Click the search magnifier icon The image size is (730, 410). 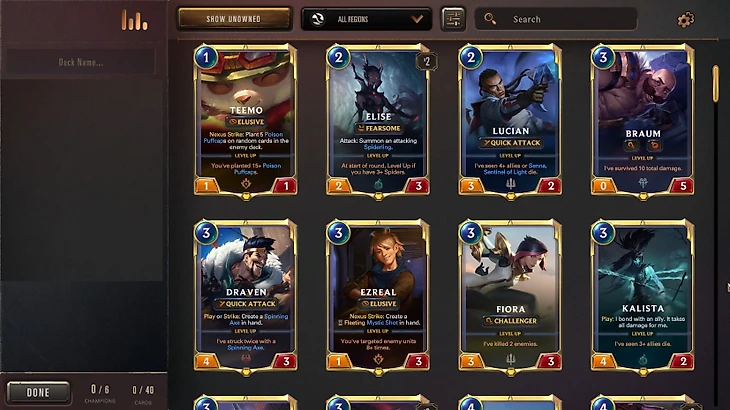[490, 19]
